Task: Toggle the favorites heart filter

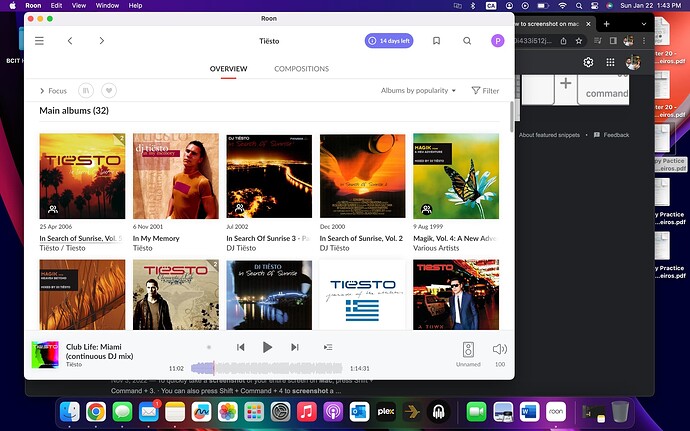Action: point(109,91)
